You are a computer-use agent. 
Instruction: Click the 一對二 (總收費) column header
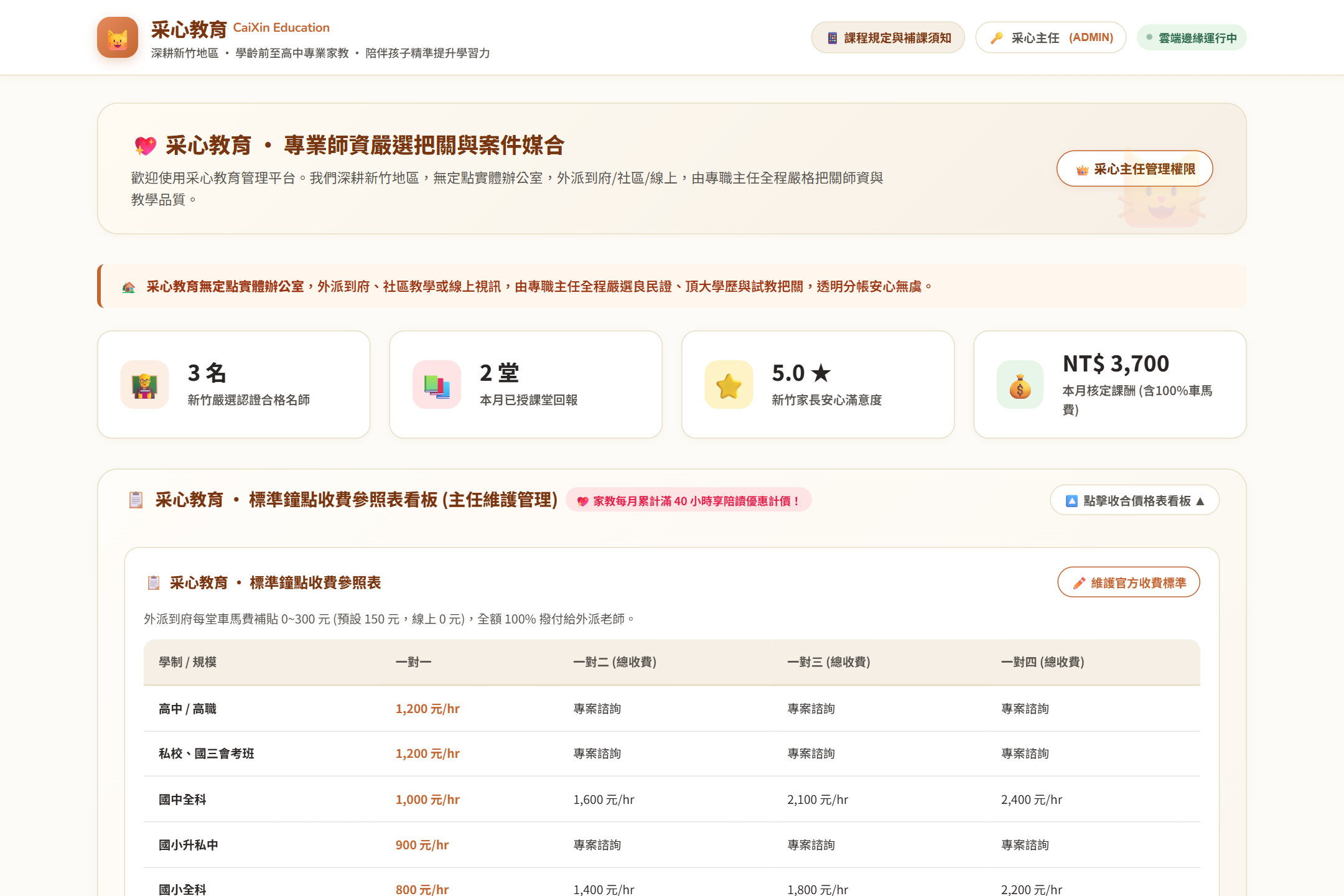click(x=615, y=662)
